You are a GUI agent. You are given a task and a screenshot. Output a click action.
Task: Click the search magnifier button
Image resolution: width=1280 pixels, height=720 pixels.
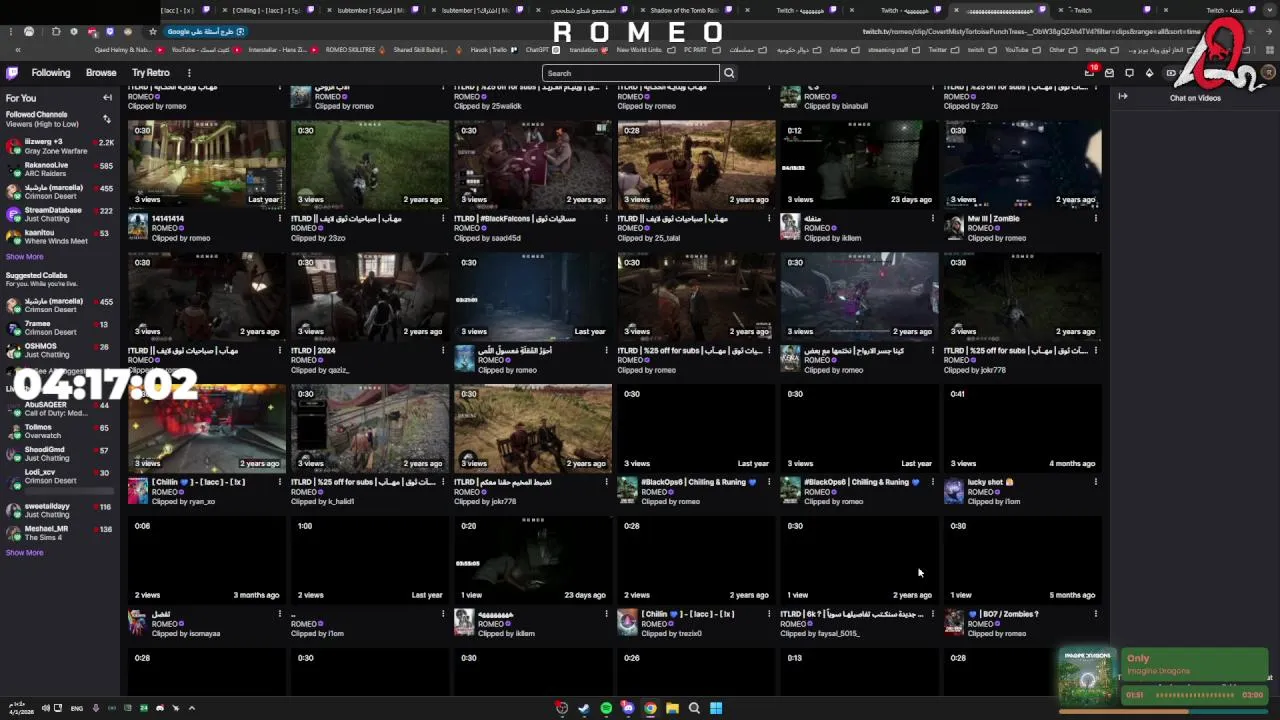pos(729,73)
